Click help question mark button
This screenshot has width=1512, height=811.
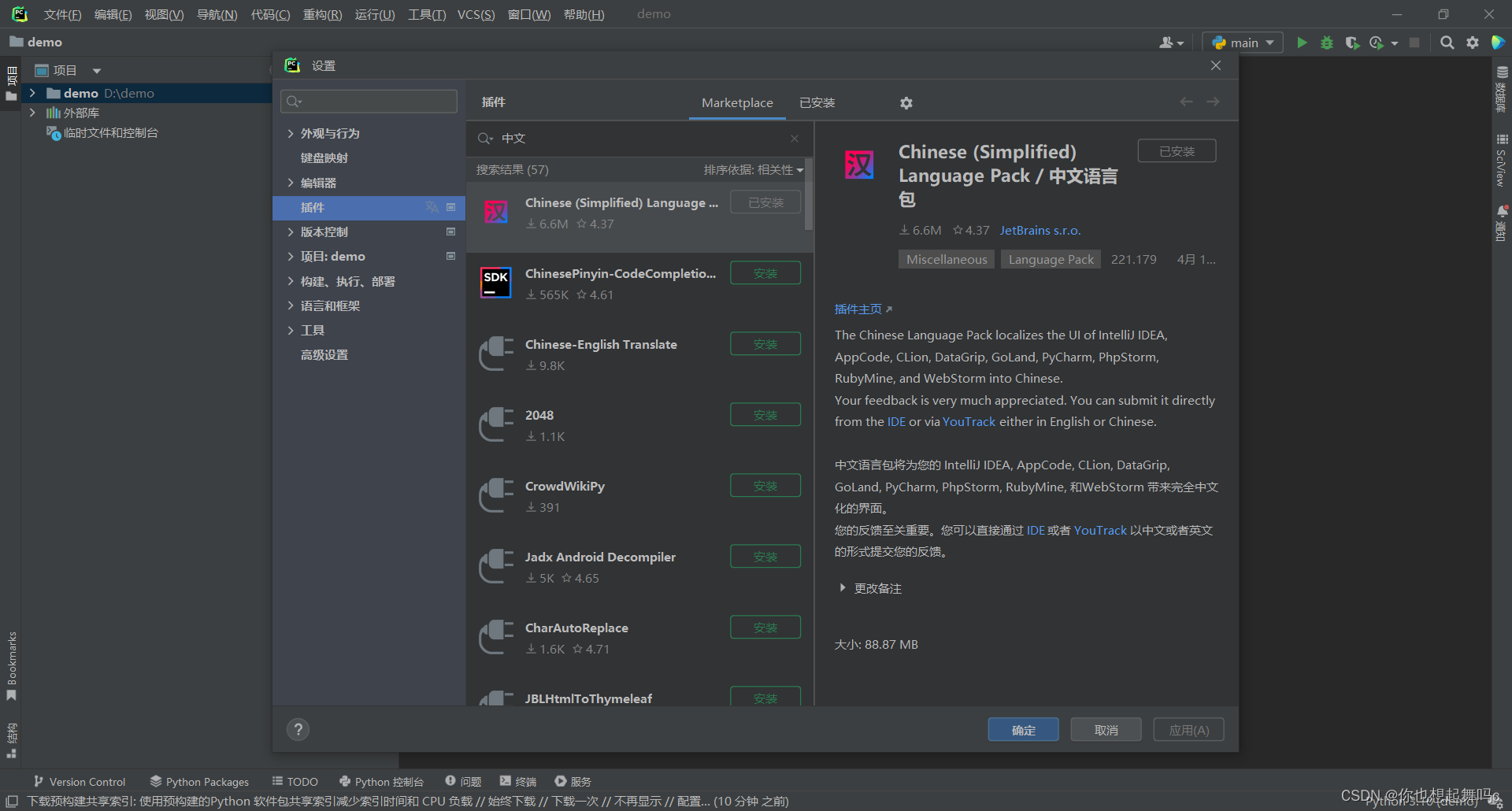click(x=298, y=730)
